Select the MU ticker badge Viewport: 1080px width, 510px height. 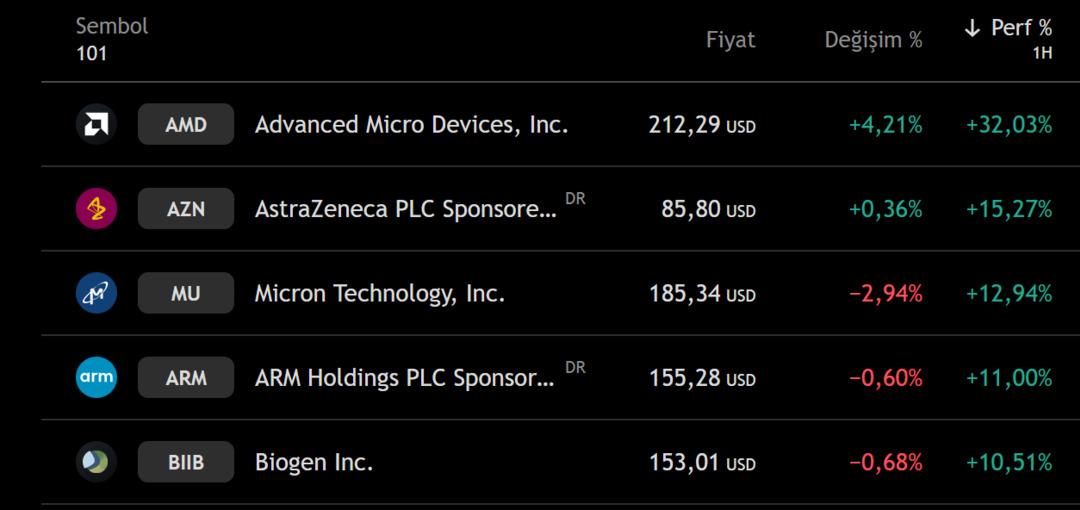tap(186, 294)
